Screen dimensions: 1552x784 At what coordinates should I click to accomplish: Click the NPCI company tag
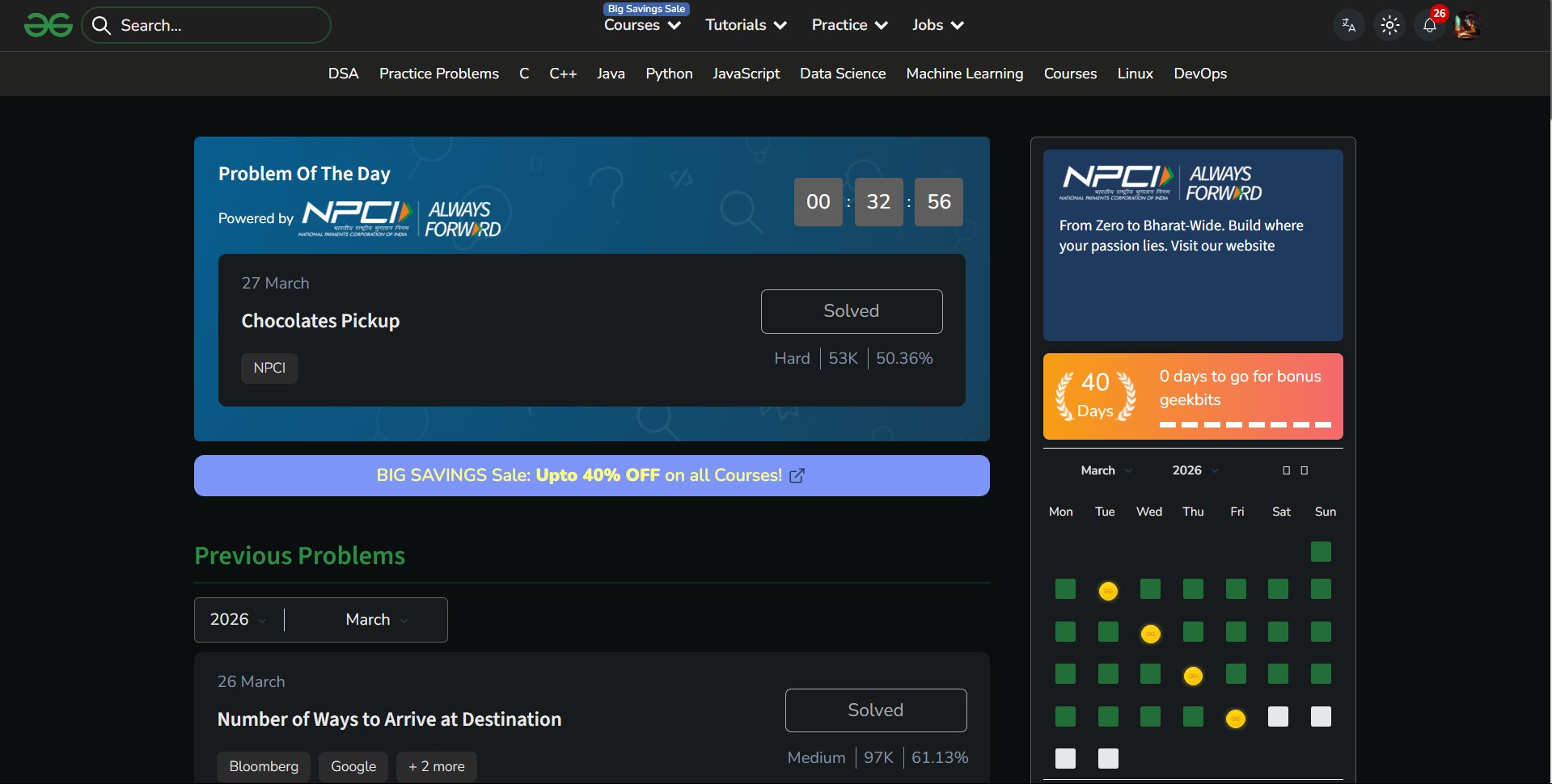click(269, 368)
